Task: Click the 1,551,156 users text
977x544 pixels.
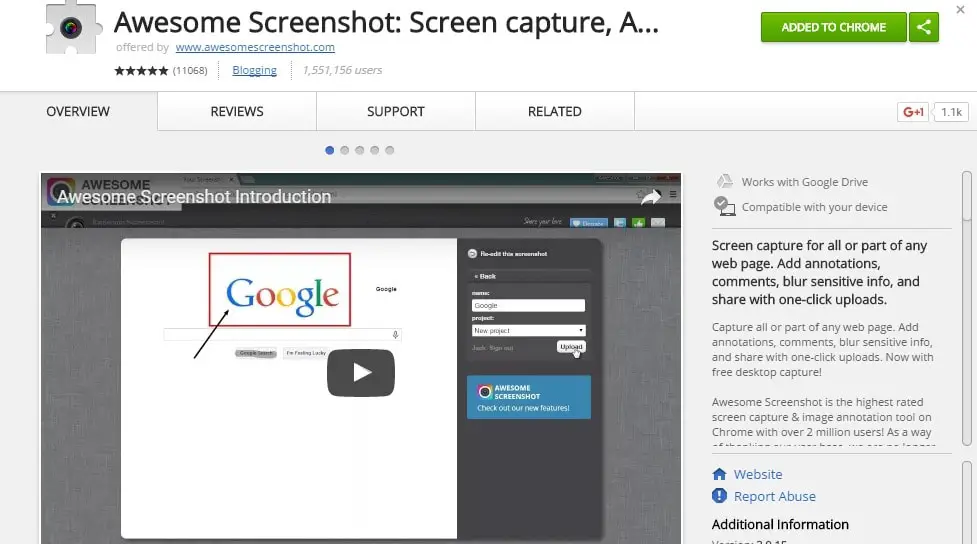Action: [342, 70]
